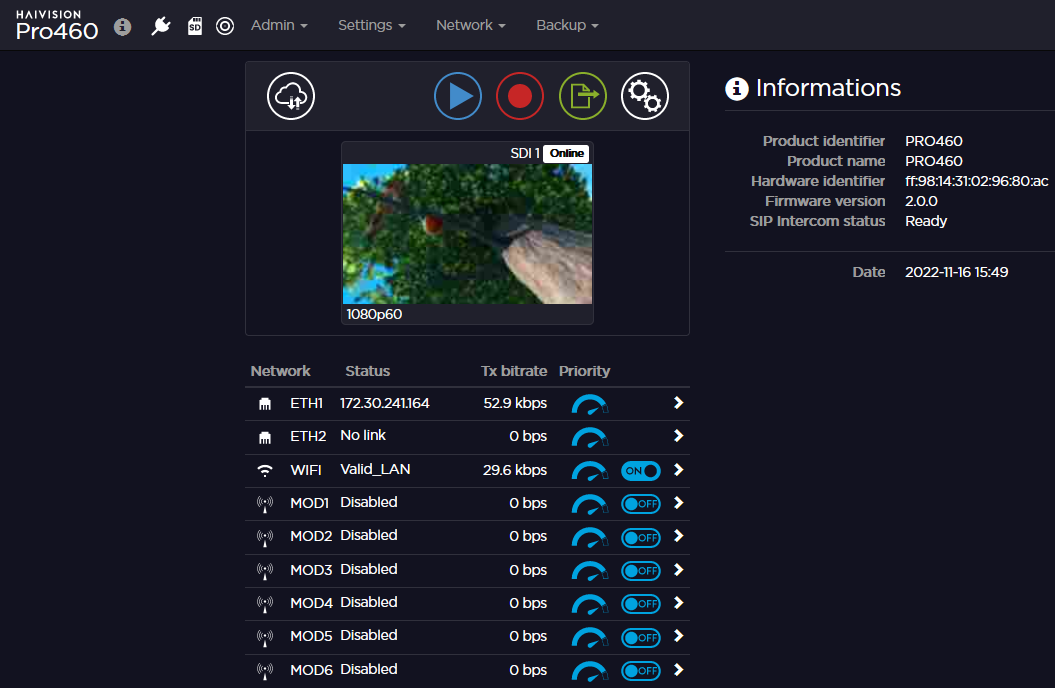Screen dimensions: 1055x688
Task: Start recording with the red record button
Action: 520,96
